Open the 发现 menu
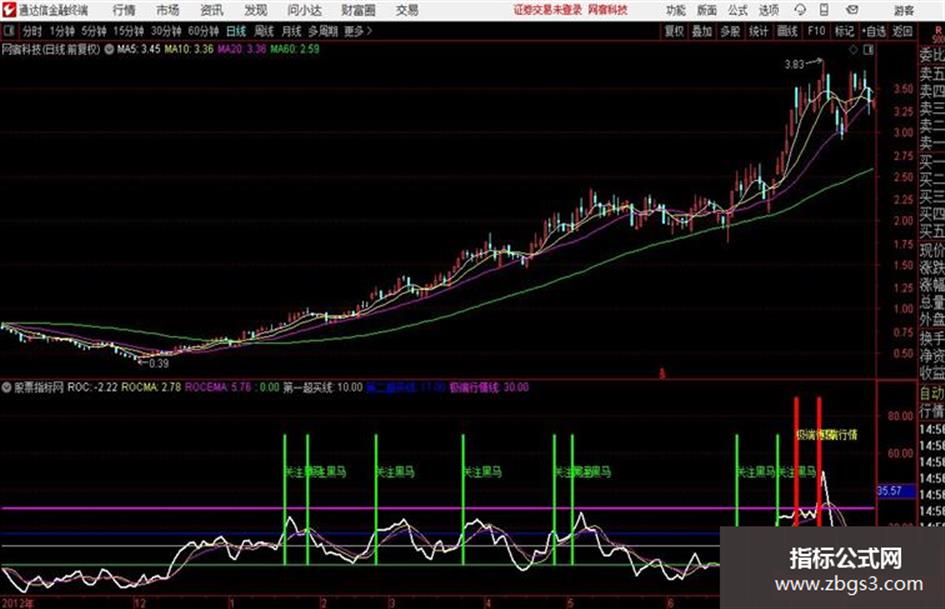945x609 pixels. pos(256,10)
